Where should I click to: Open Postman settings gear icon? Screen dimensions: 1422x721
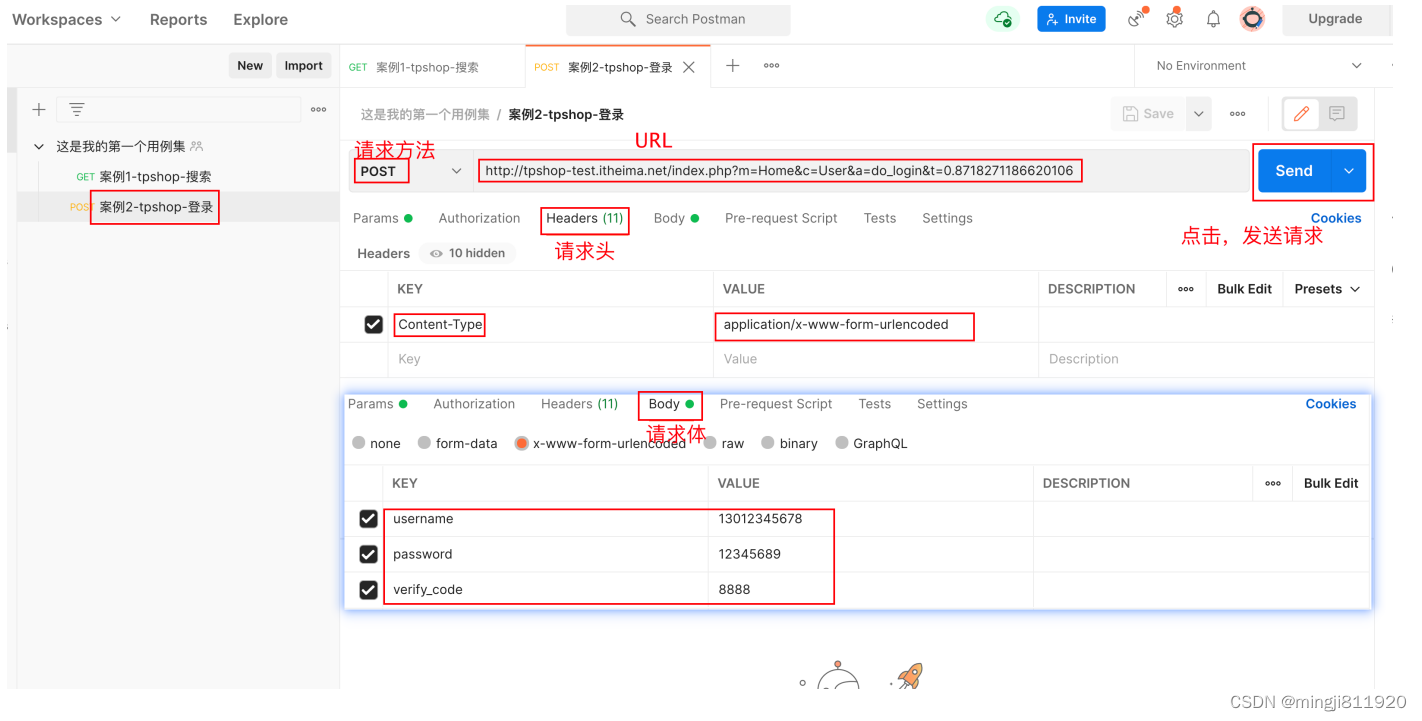[1175, 19]
